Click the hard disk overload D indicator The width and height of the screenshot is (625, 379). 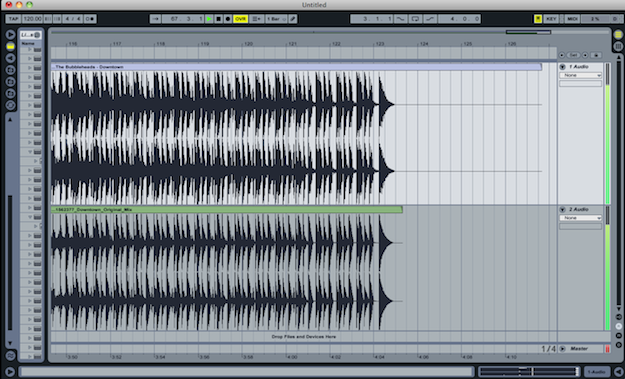click(615, 19)
